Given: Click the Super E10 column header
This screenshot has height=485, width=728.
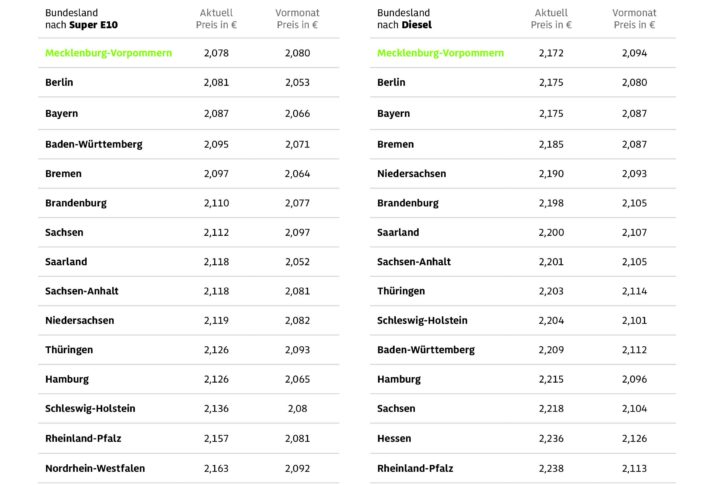Looking at the screenshot, I should pyautogui.click(x=81, y=19).
